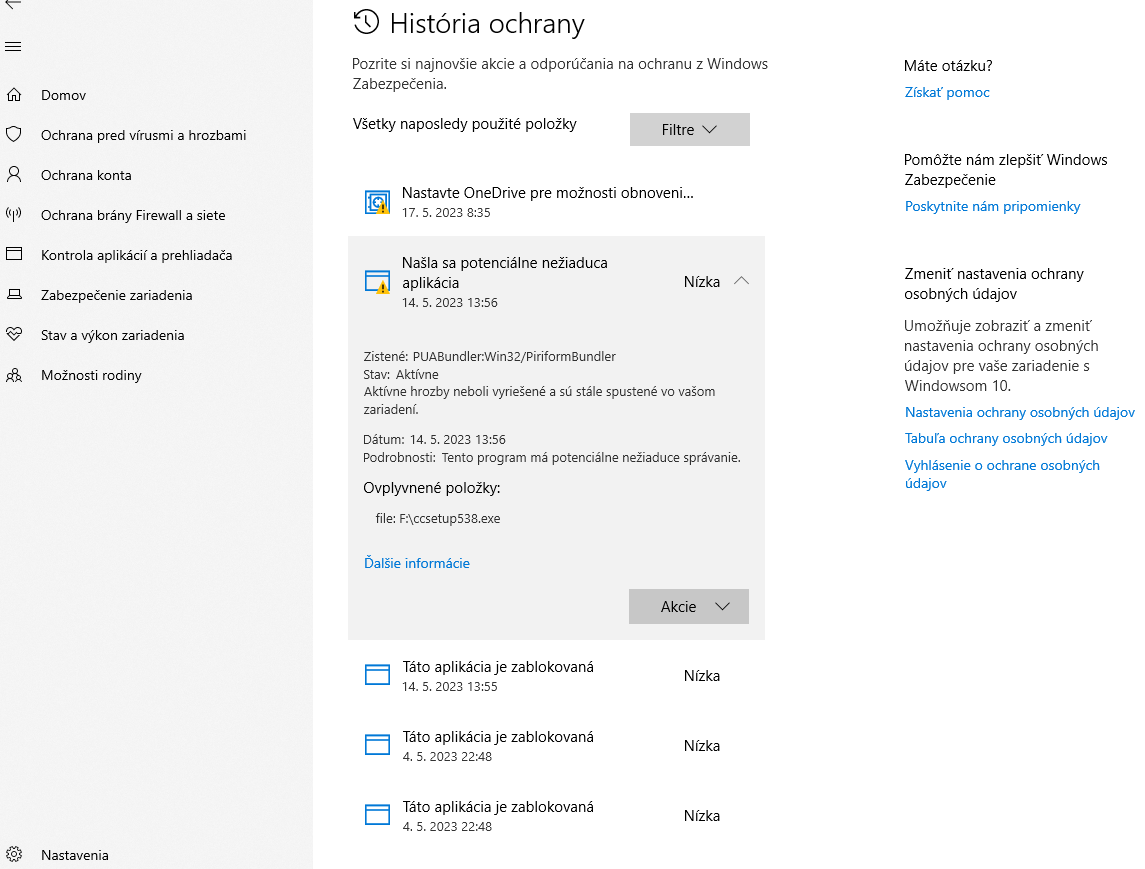
Task: Open Možnosti rodiny section
Action: coord(91,375)
